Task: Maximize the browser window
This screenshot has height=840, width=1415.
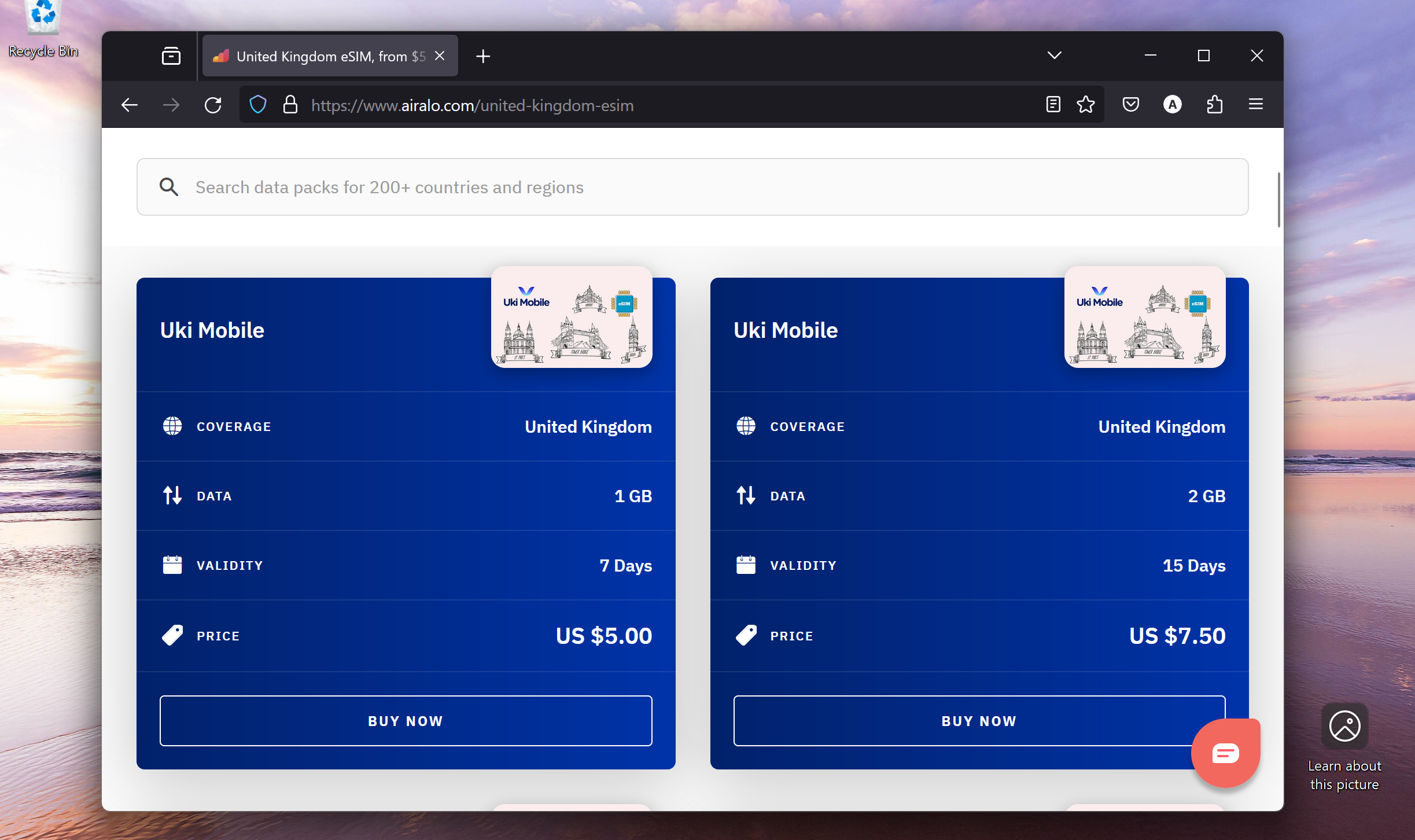Action: [1204, 56]
